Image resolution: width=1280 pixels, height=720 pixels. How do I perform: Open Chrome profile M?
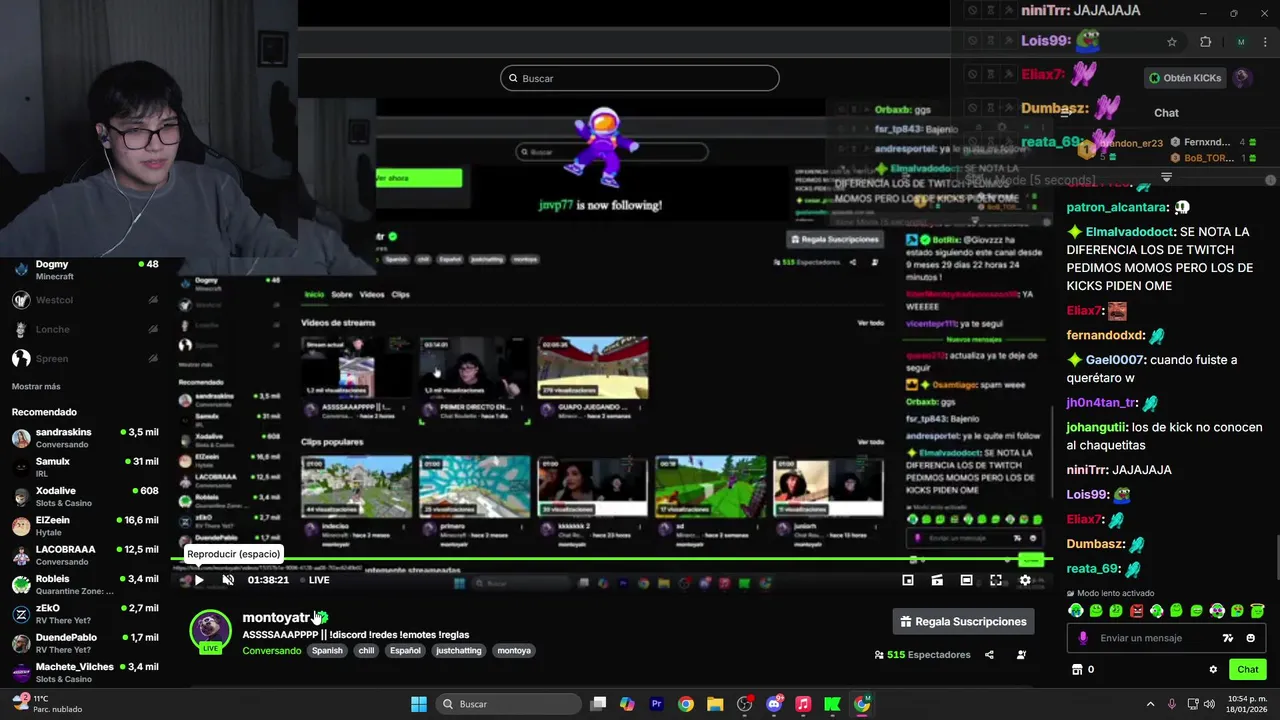(1241, 42)
